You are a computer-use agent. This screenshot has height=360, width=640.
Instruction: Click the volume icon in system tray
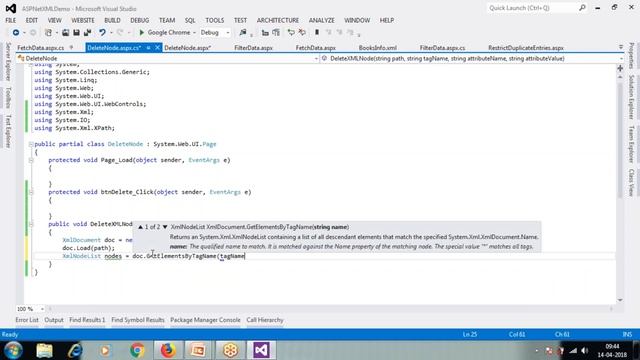pyautogui.click(x=584, y=351)
